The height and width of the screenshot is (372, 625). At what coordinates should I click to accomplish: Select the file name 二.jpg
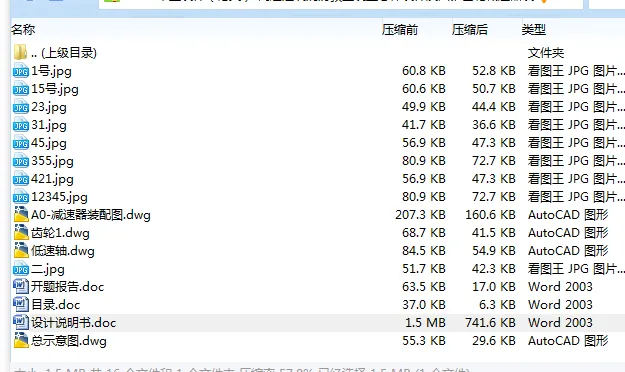[x=48, y=269]
